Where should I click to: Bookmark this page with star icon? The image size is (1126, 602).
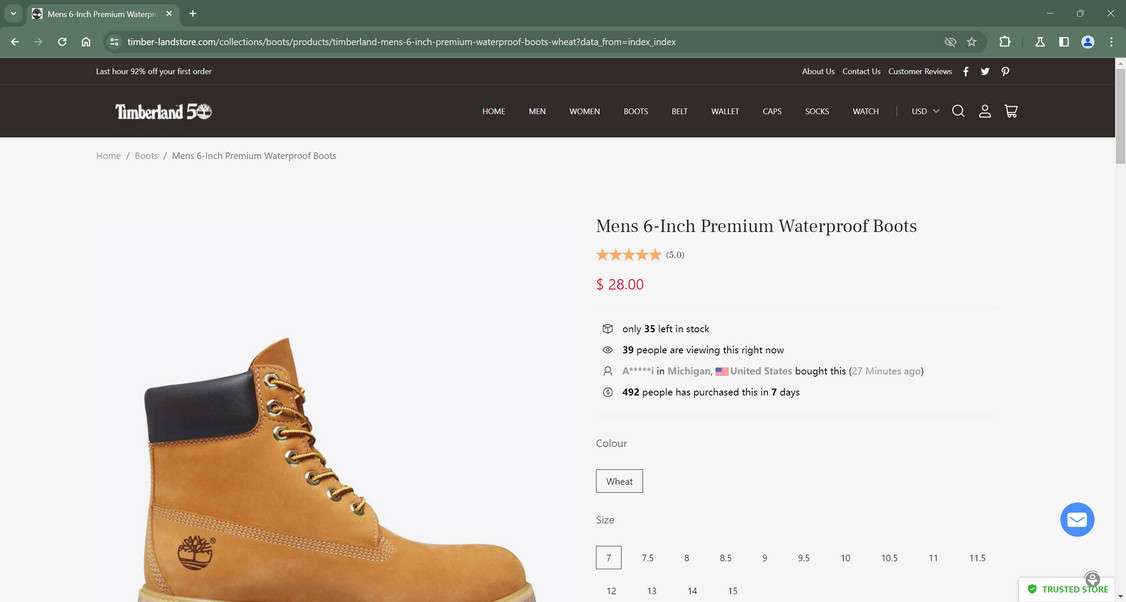(971, 42)
